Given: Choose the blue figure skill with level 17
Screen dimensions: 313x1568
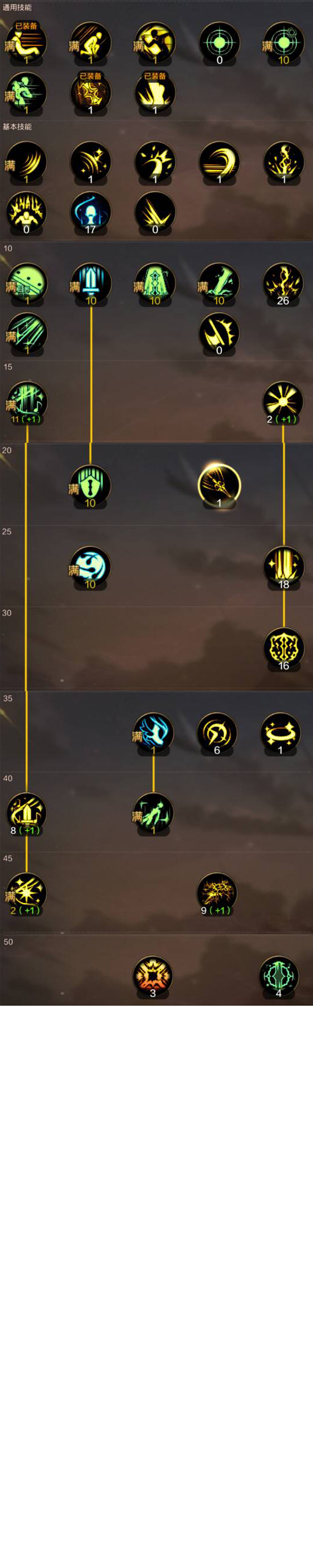Looking at the screenshot, I should coord(91,213).
